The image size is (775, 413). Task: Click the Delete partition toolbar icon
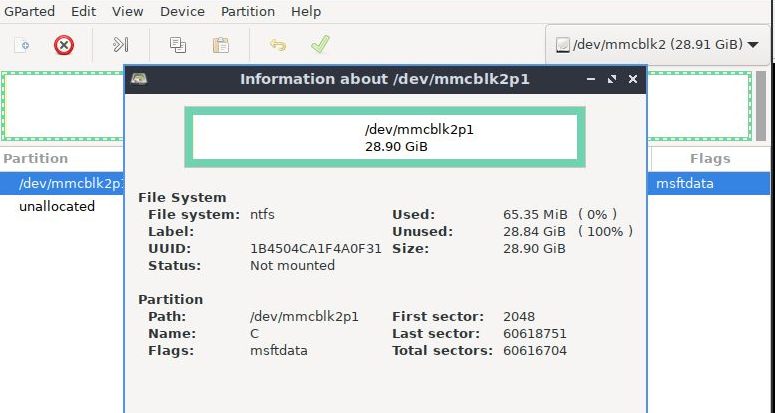click(x=64, y=45)
